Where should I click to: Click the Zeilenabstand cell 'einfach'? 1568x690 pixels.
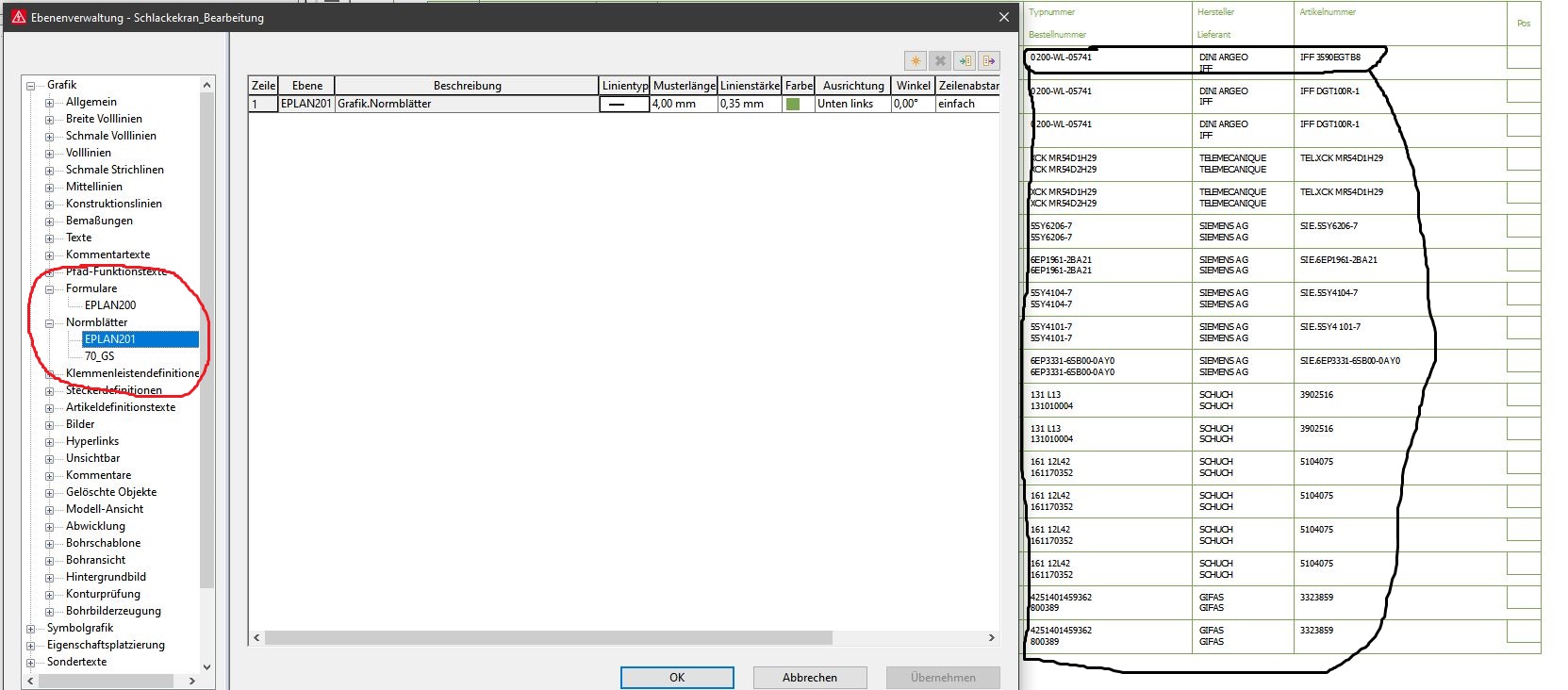point(967,104)
